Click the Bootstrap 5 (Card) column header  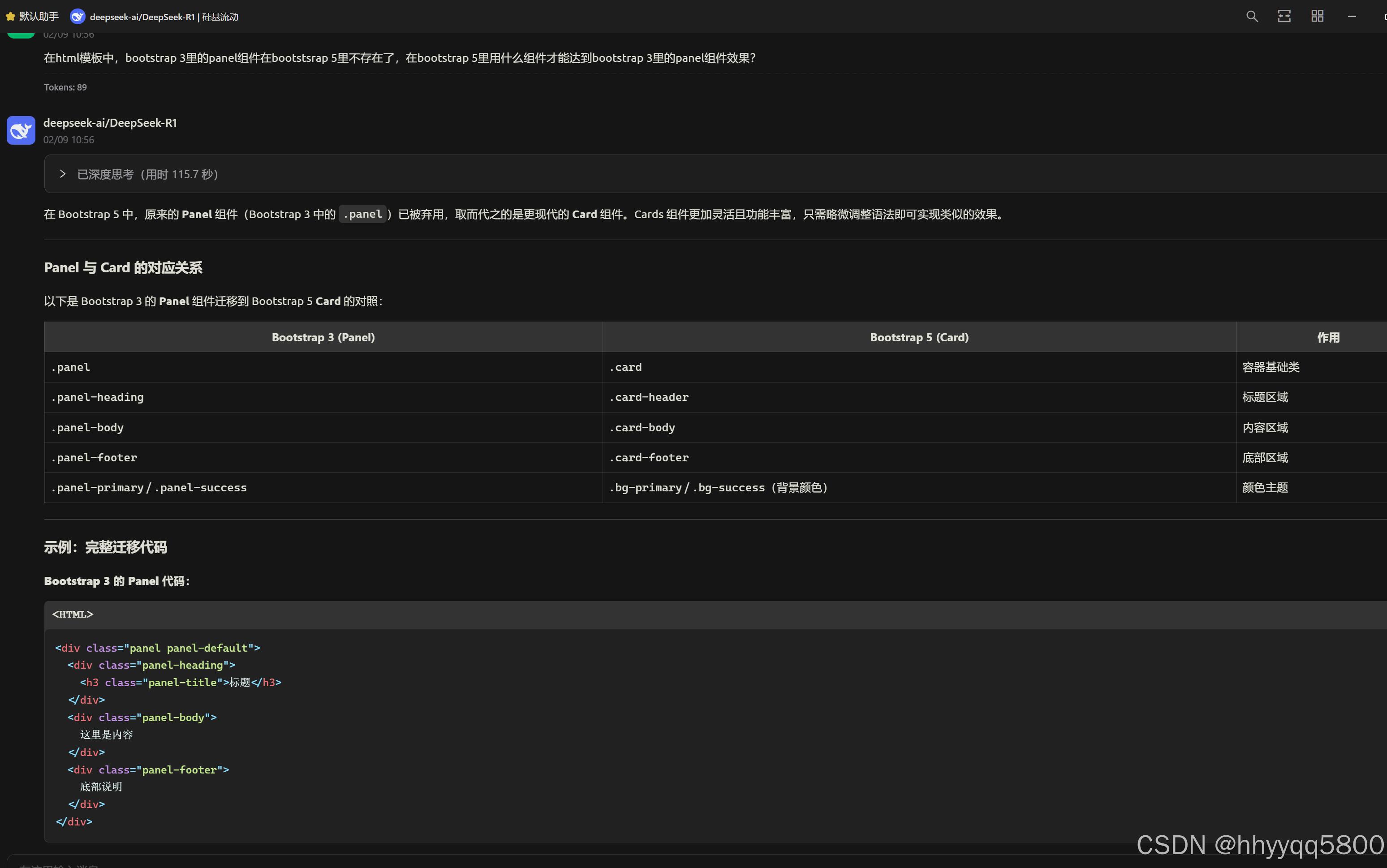click(x=919, y=338)
